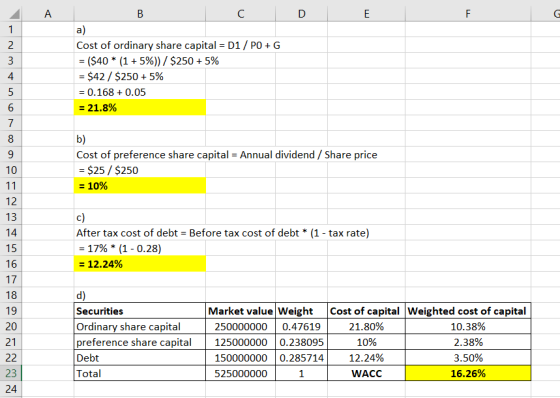The height and width of the screenshot is (398, 560).
Task: Select row 23 header
Action: click(x=11, y=373)
